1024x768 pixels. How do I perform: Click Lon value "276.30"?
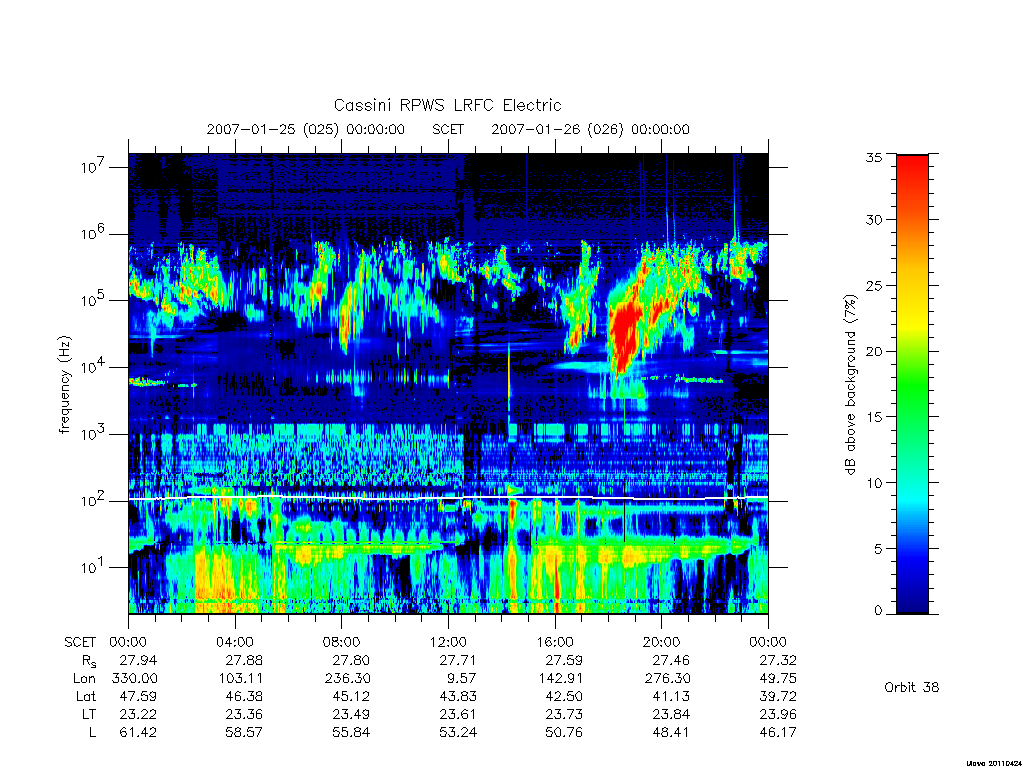click(667, 679)
